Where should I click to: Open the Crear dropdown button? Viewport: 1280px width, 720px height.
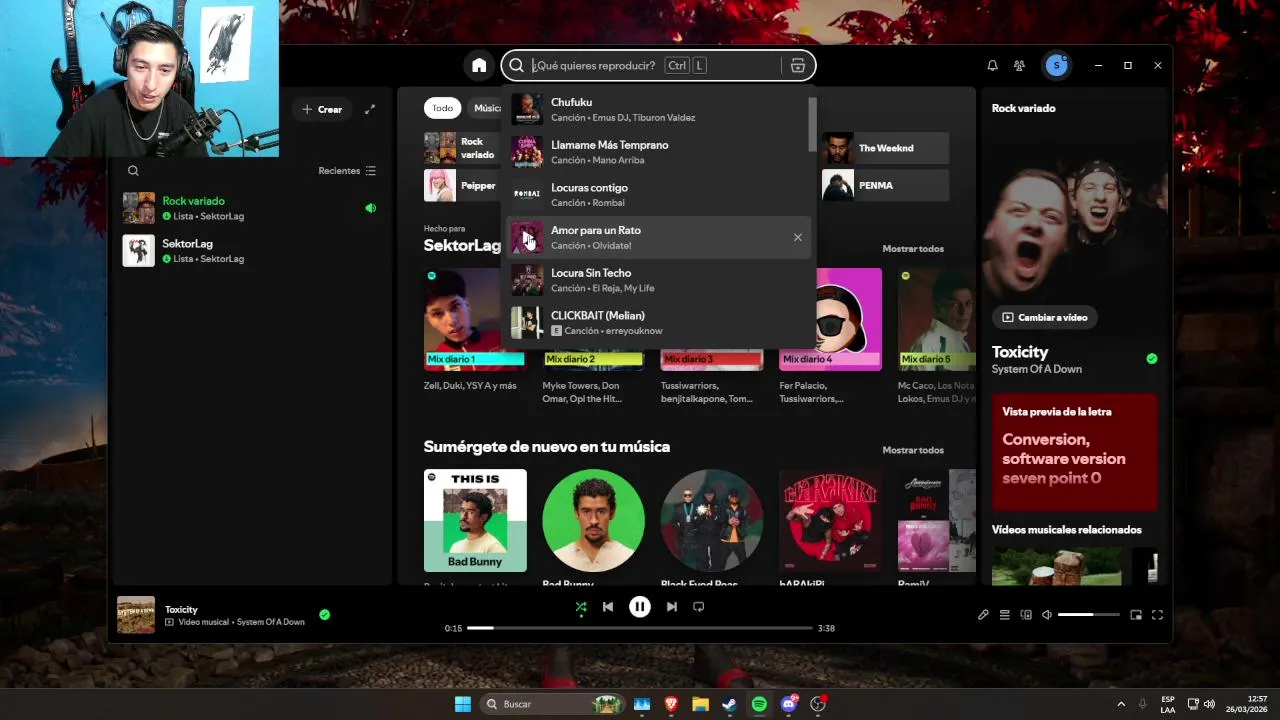pos(322,109)
